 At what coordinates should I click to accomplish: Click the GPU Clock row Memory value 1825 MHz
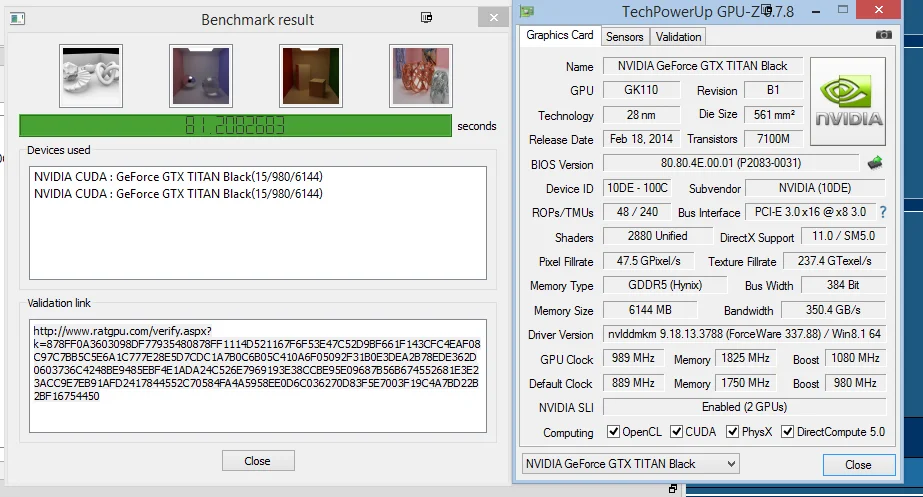(x=745, y=358)
